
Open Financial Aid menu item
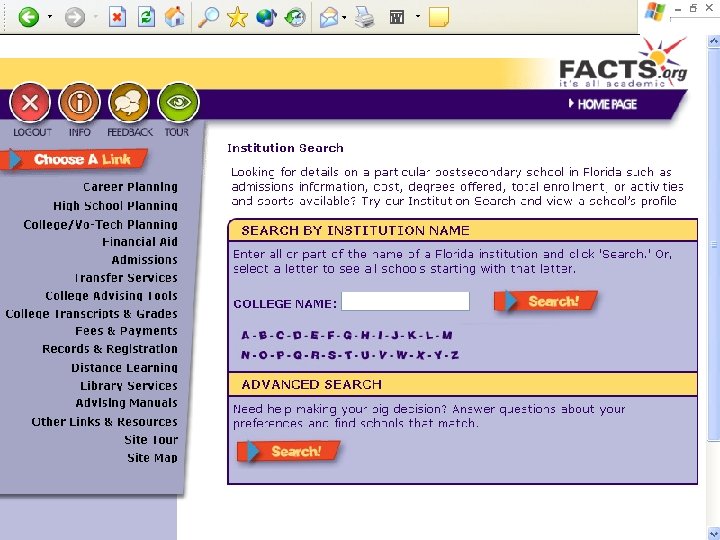[x=140, y=242]
